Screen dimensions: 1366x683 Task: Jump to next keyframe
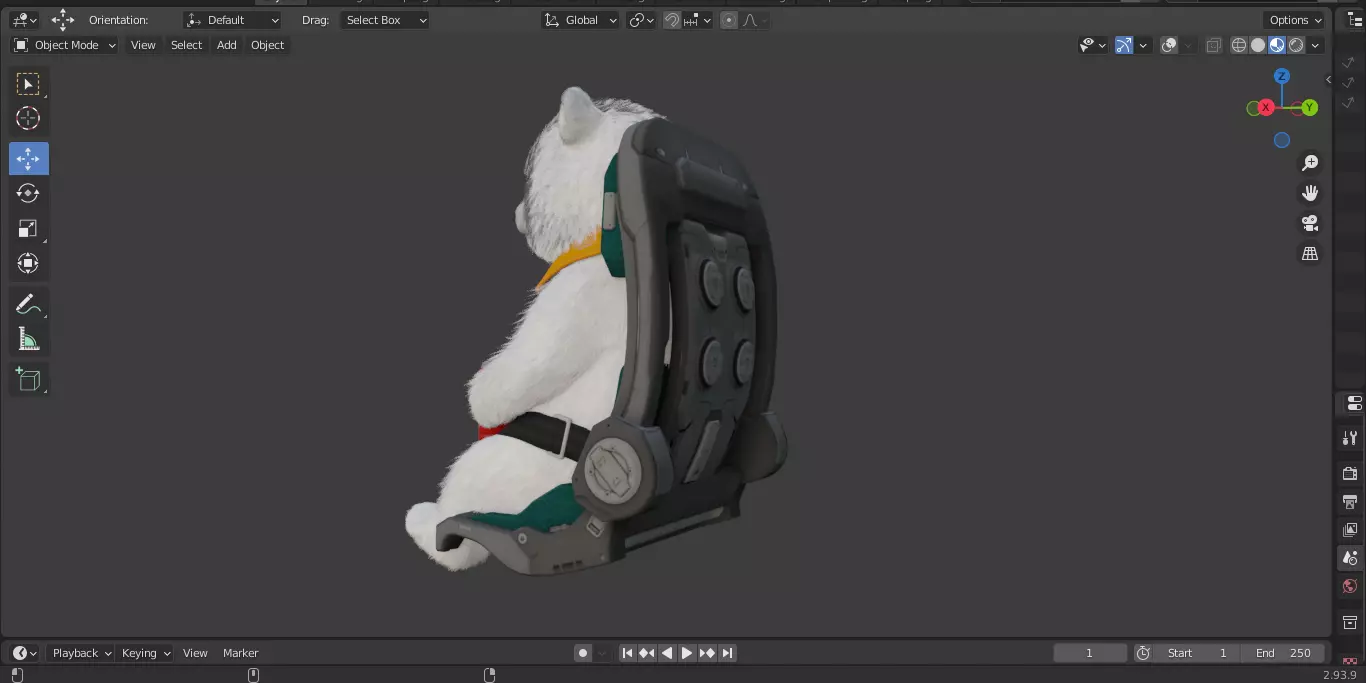707,653
